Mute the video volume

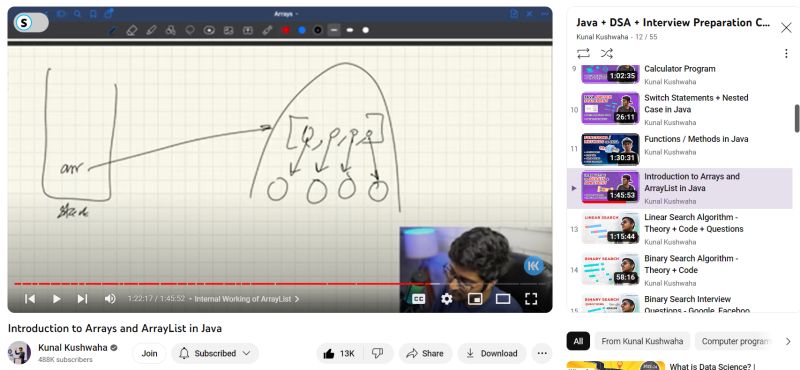110,299
